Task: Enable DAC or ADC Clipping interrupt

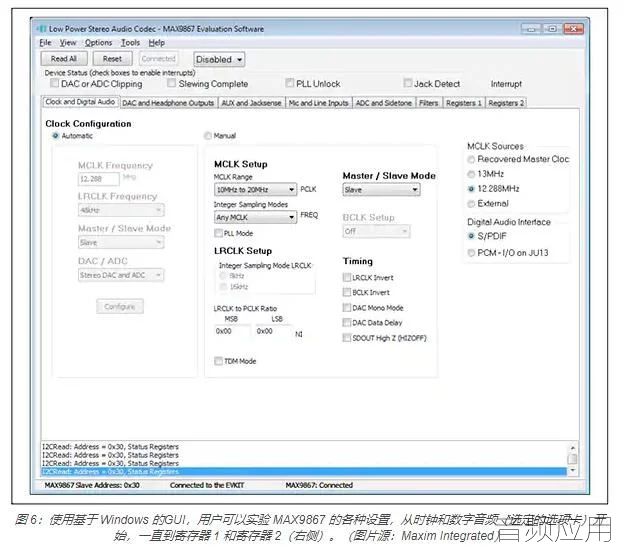Action: tap(55, 83)
